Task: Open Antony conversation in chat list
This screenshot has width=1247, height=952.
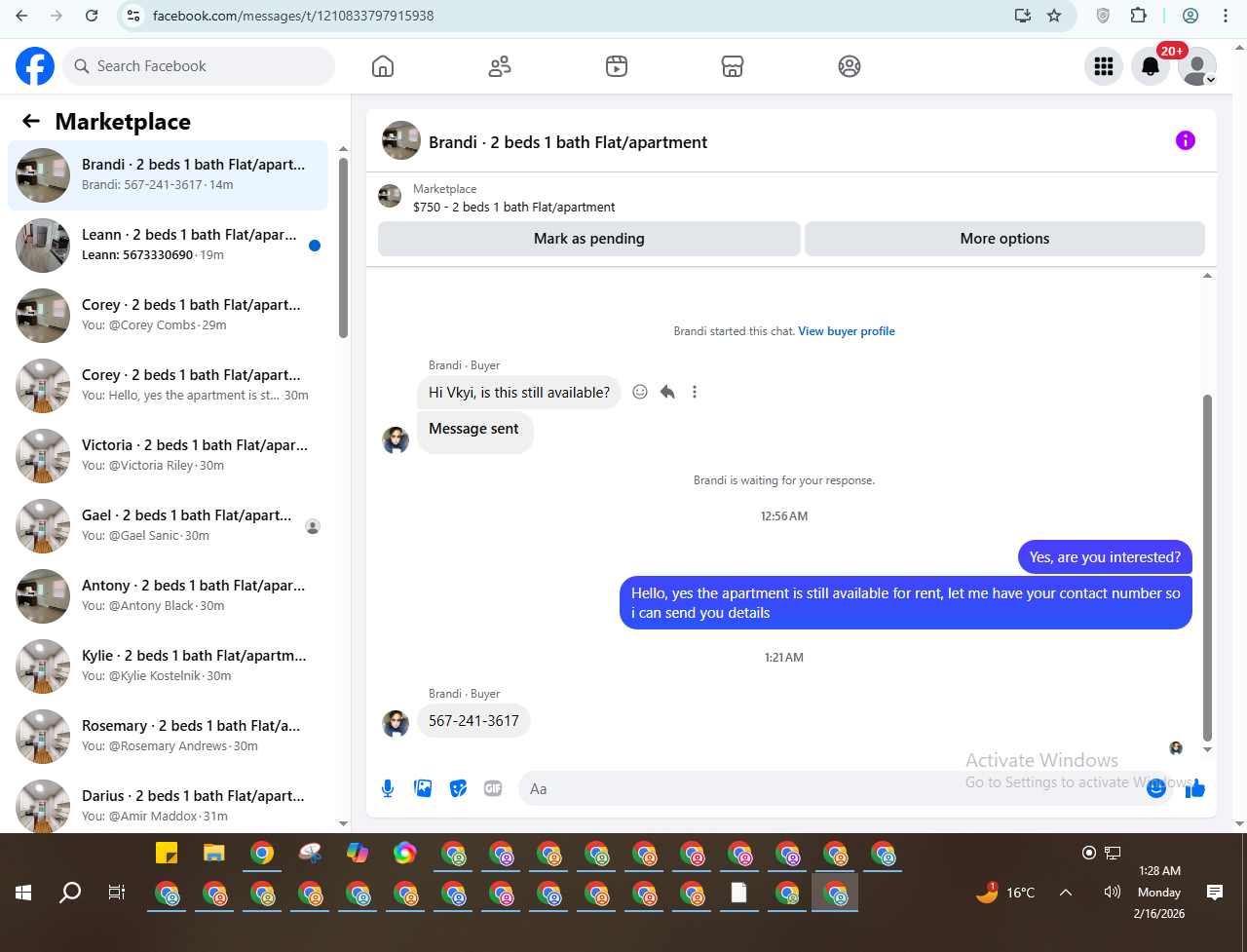Action: point(168,596)
